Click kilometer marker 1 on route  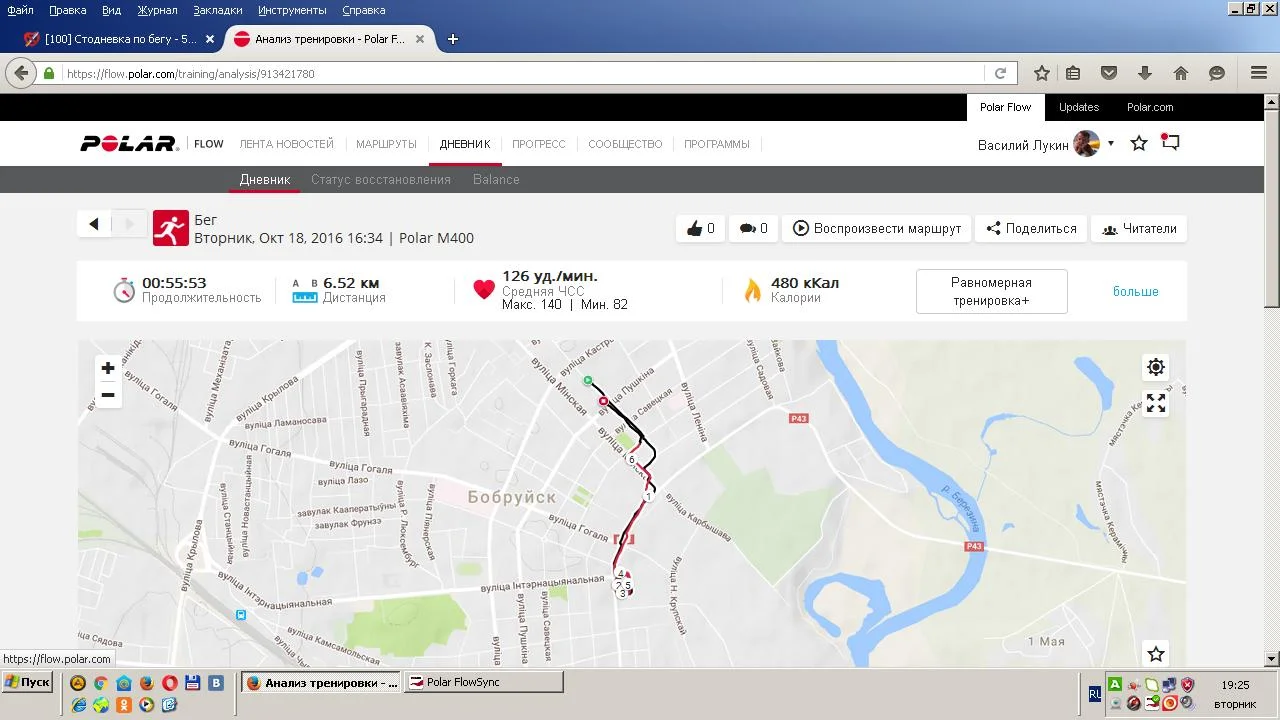point(648,497)
